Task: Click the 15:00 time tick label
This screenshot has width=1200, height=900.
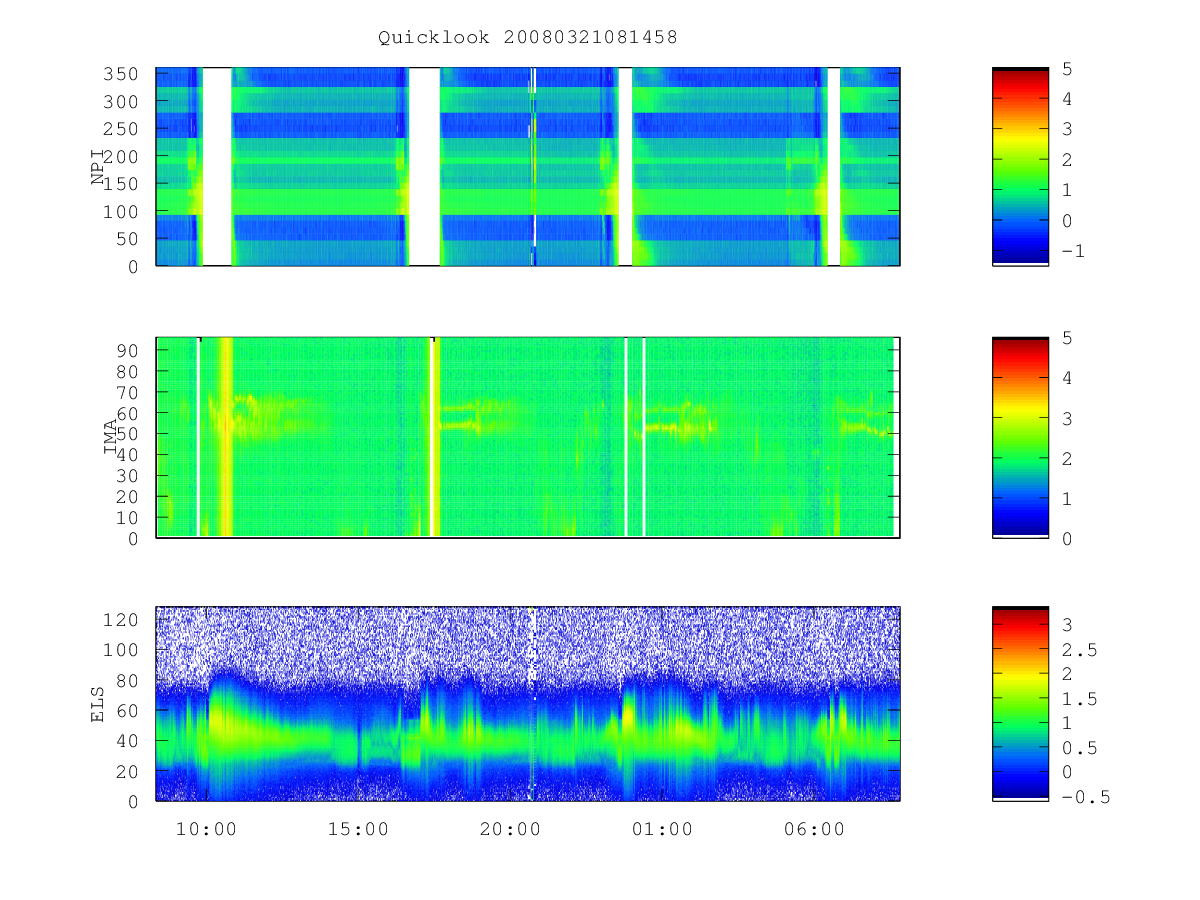Action: click(358, 829)
